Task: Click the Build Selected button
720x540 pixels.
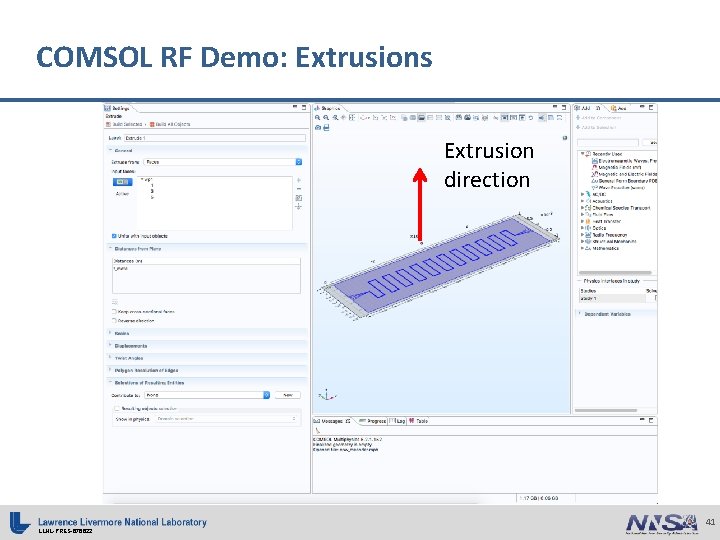Action: 124,124
